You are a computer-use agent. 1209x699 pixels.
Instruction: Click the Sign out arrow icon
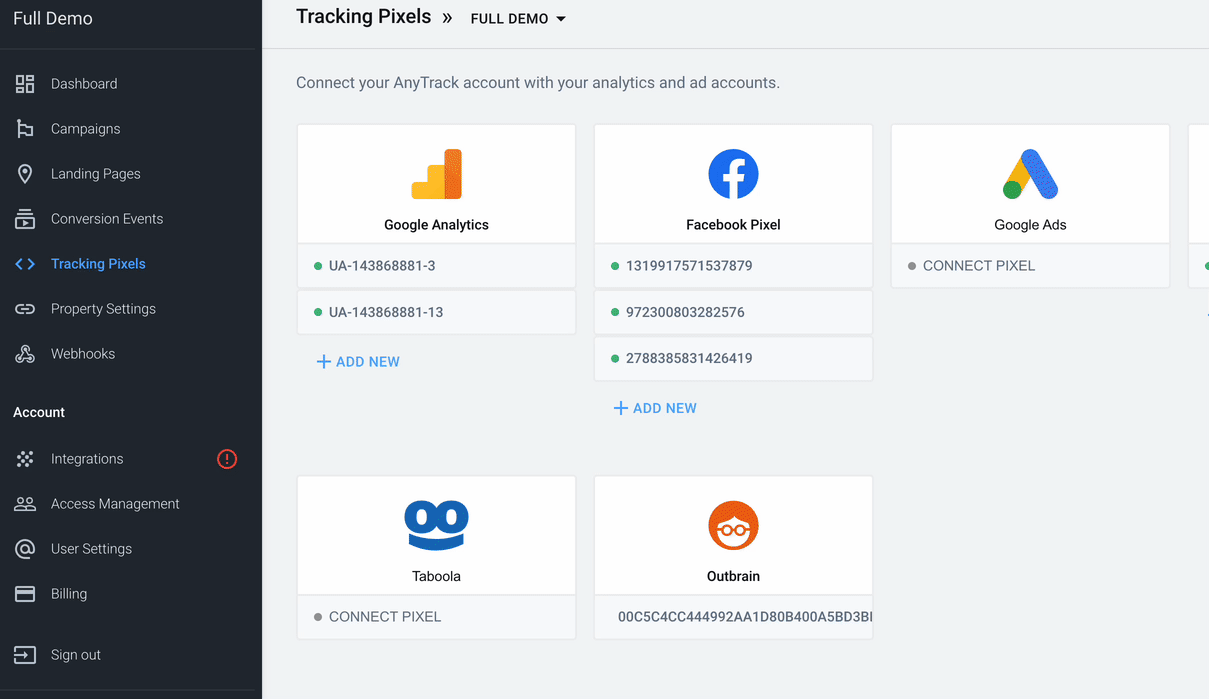click(x=25, y=655)
